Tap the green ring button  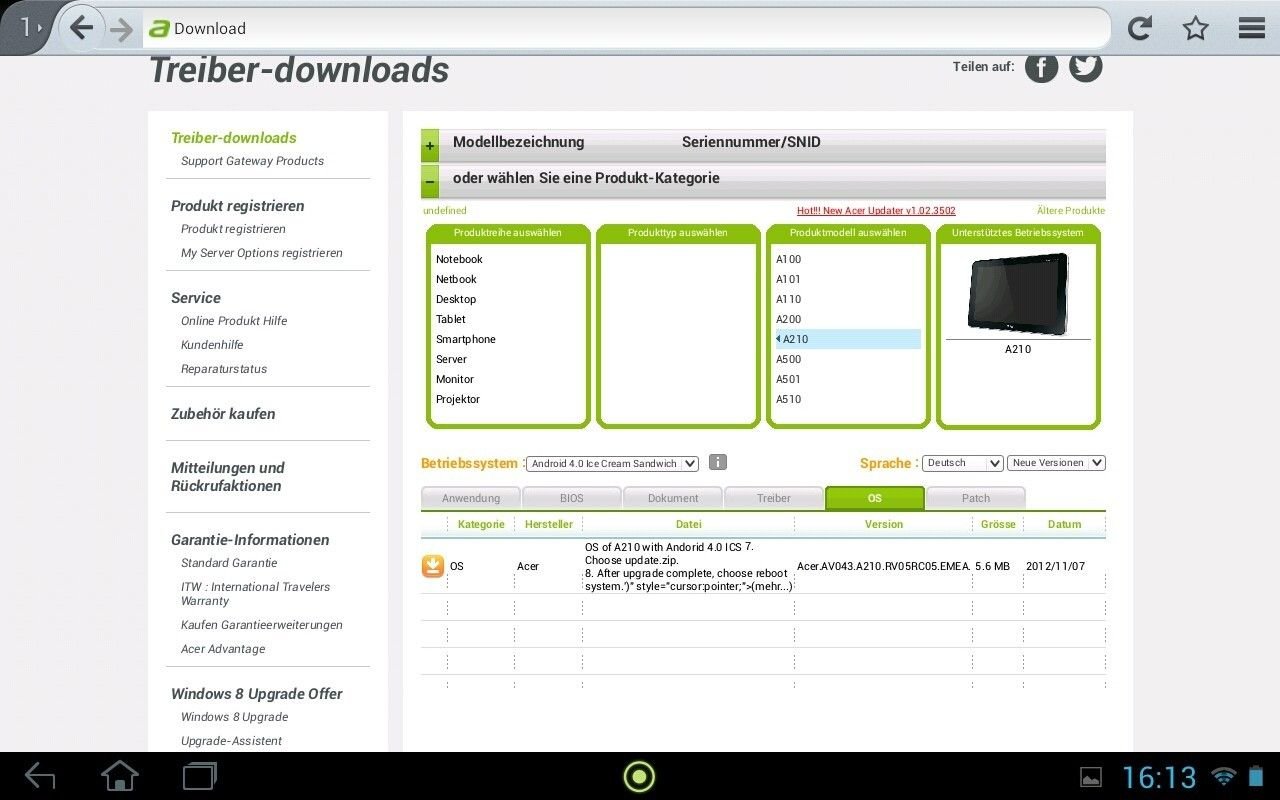[x=639, y=776]
